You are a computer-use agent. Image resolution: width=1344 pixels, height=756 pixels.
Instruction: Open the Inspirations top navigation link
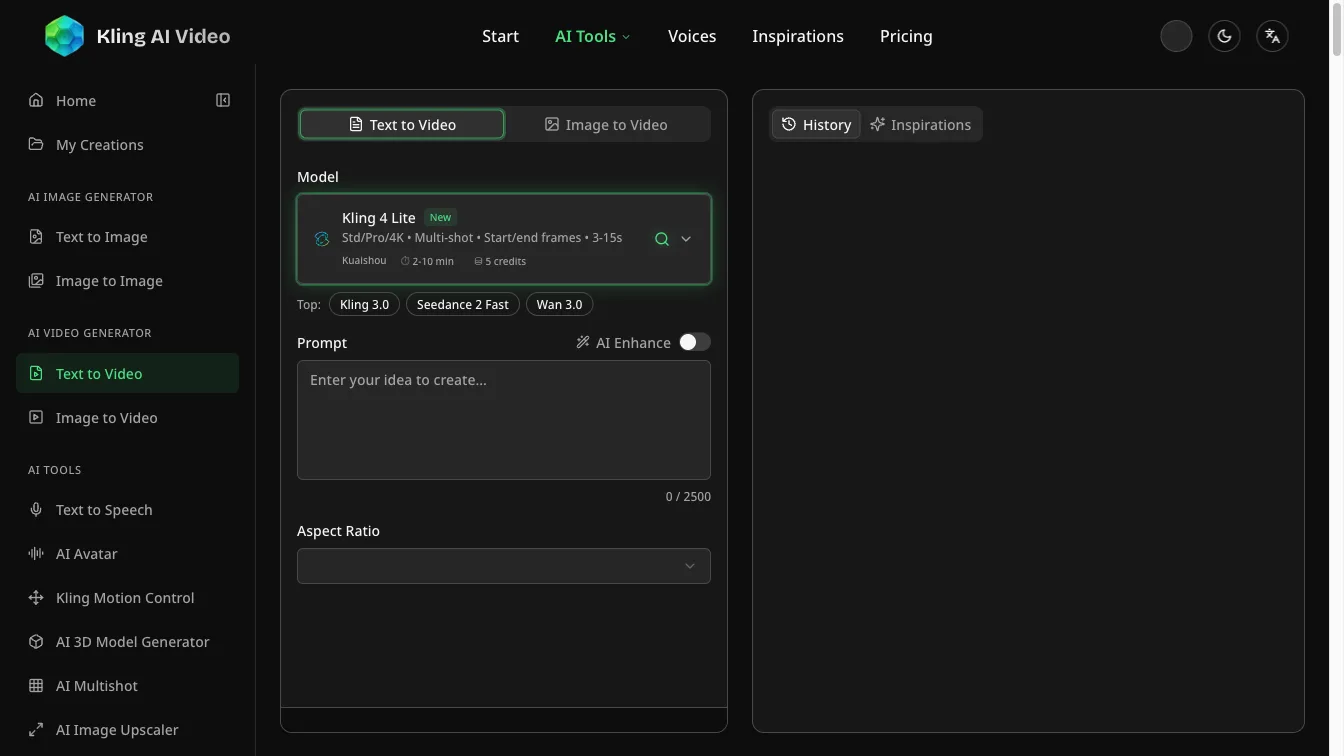coord(798,36)
